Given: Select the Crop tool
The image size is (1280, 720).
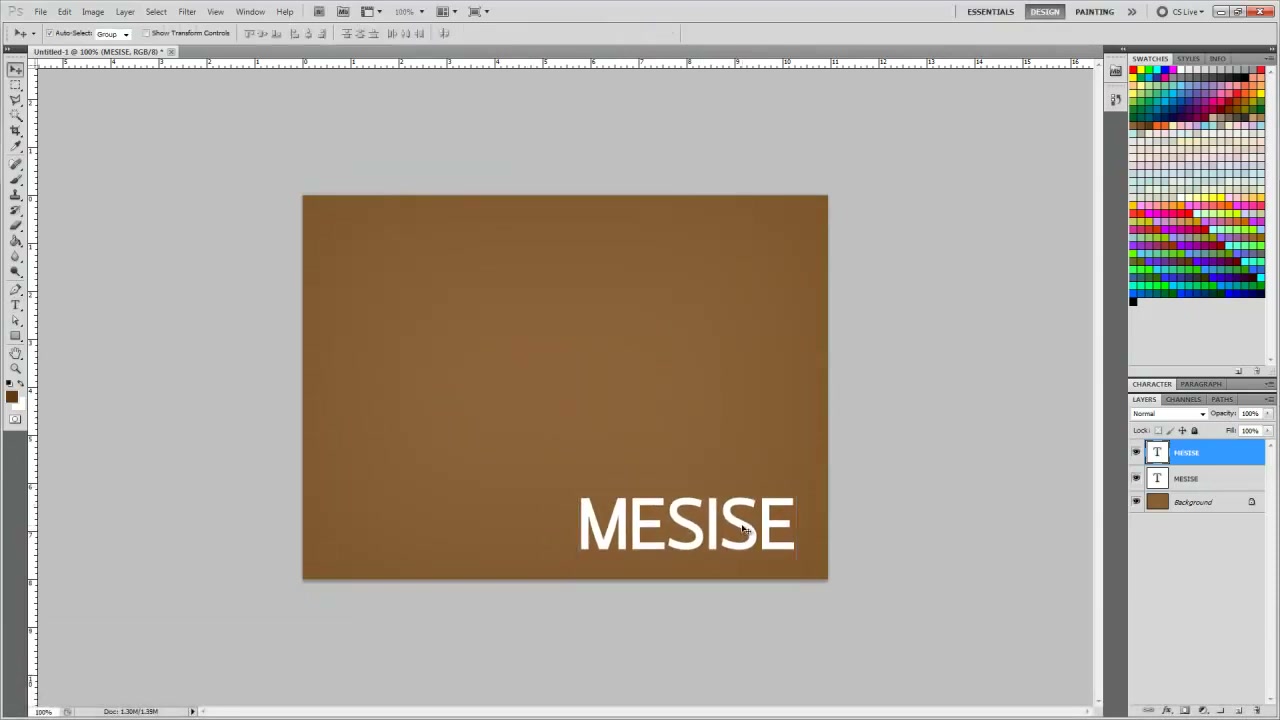Looking at the screenshot, I should [16, 130].
